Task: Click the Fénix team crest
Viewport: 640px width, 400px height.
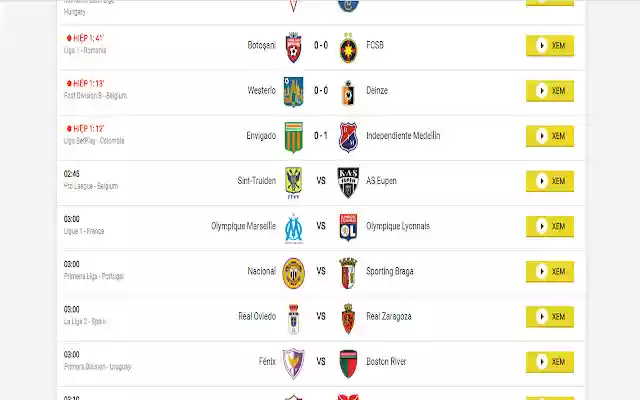Action: point(293,361)
